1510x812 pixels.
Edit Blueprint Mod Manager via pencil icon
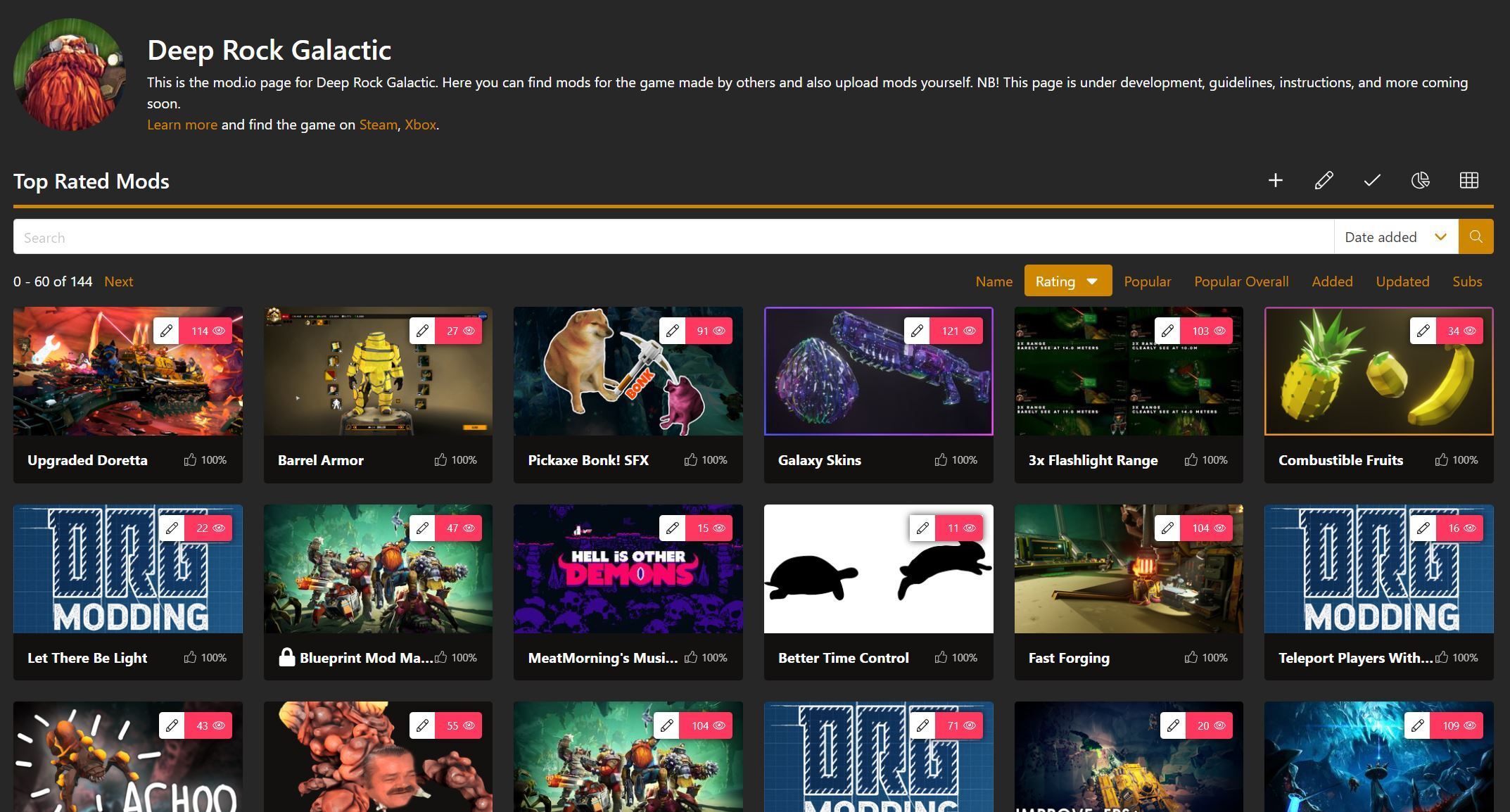pyautogui.click(x=422, y=528)
